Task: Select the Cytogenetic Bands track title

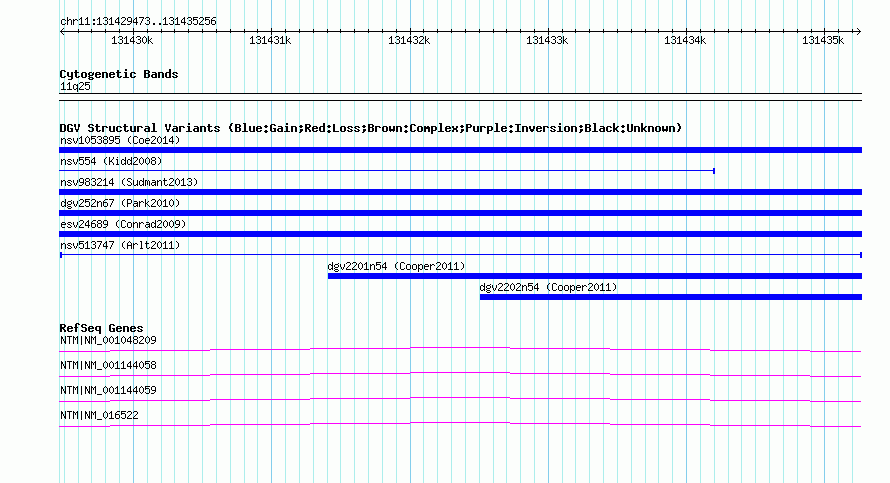Action: pyautogui.click(x=119, y=74)
